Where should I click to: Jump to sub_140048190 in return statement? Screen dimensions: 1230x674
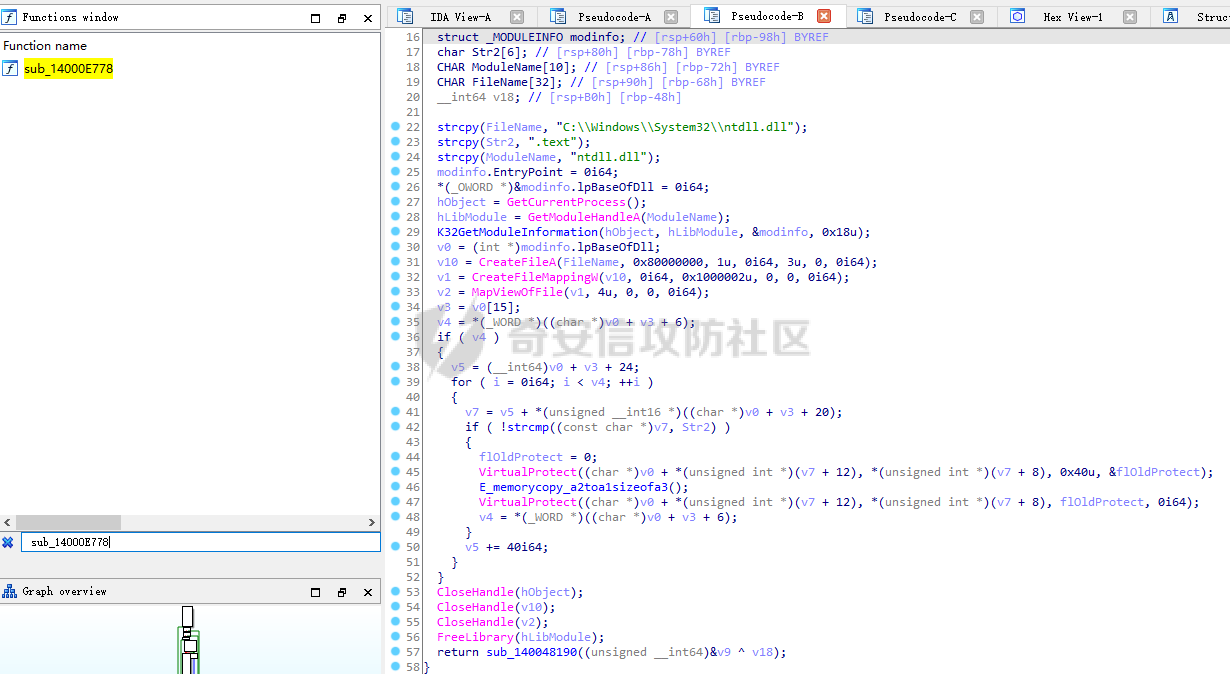(x=534, y=652)
